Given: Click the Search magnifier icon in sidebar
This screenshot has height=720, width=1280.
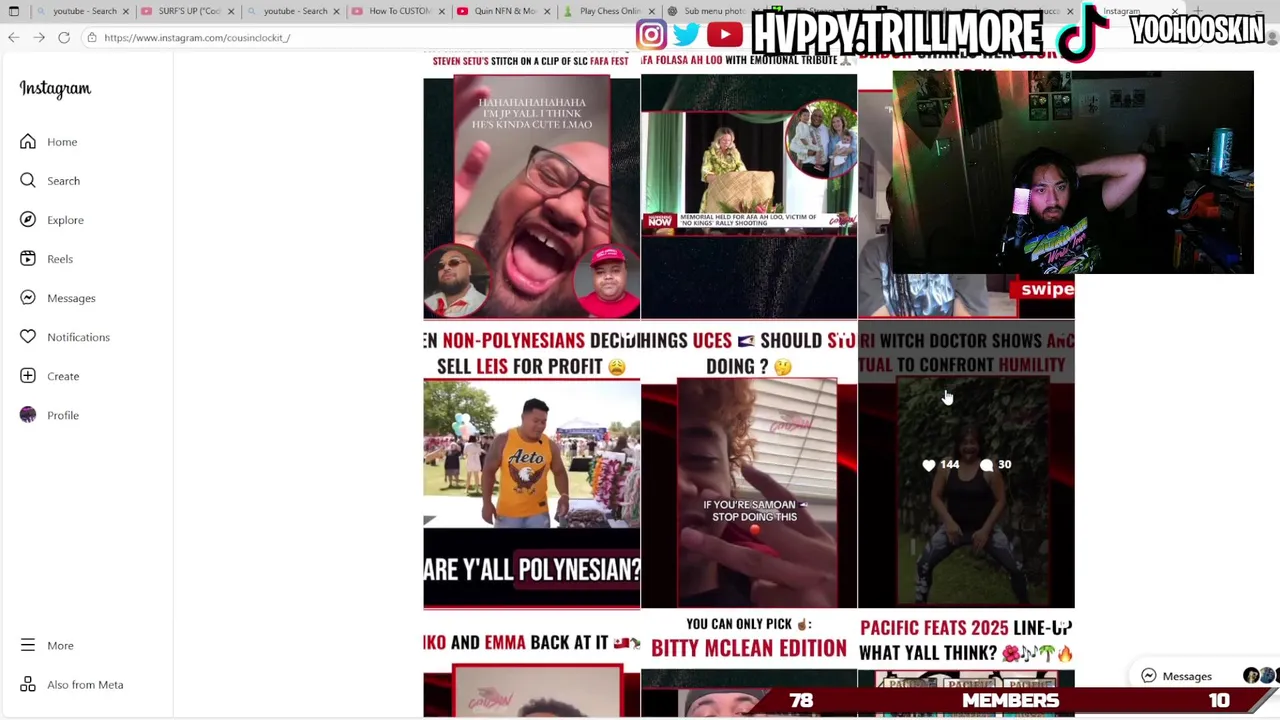Looking at the screenshot, I should pyautogui.click(x=28, y=181).
